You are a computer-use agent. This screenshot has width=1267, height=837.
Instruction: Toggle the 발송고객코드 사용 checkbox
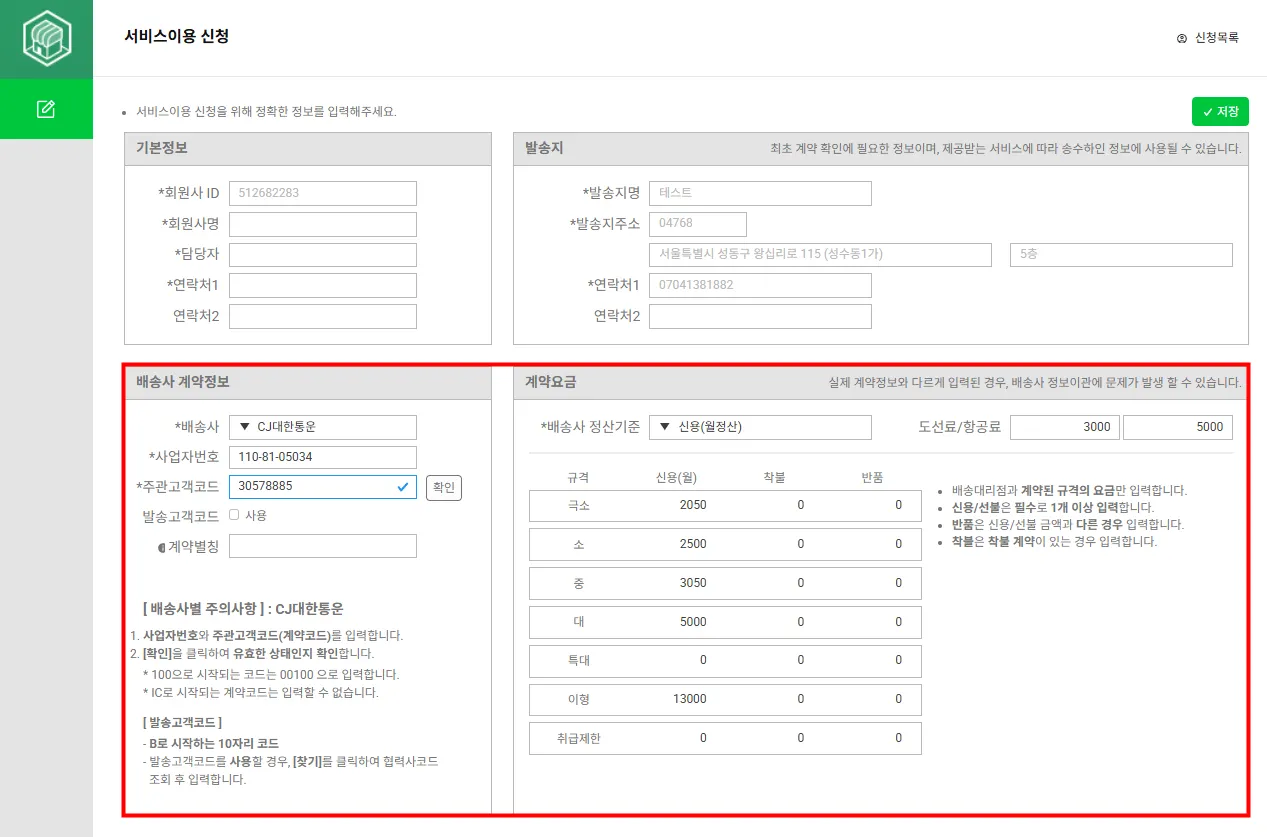coord(234,515)
